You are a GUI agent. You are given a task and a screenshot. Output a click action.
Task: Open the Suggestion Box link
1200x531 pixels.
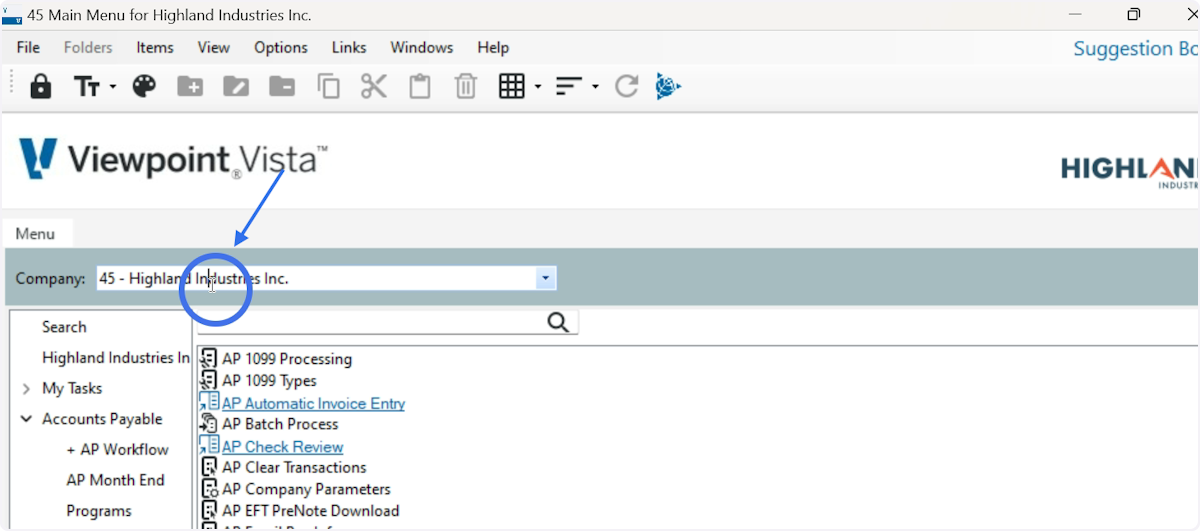click(x=1136, y=48)
